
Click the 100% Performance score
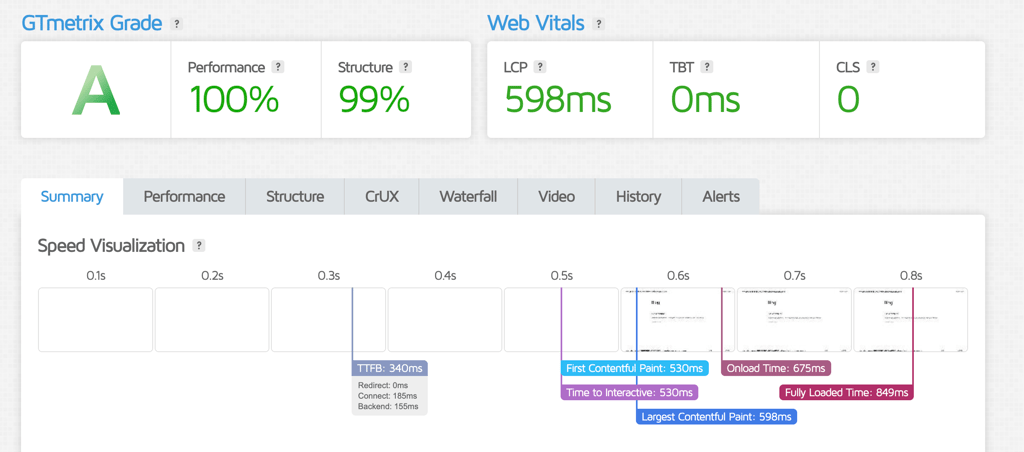tap(234, 100)
